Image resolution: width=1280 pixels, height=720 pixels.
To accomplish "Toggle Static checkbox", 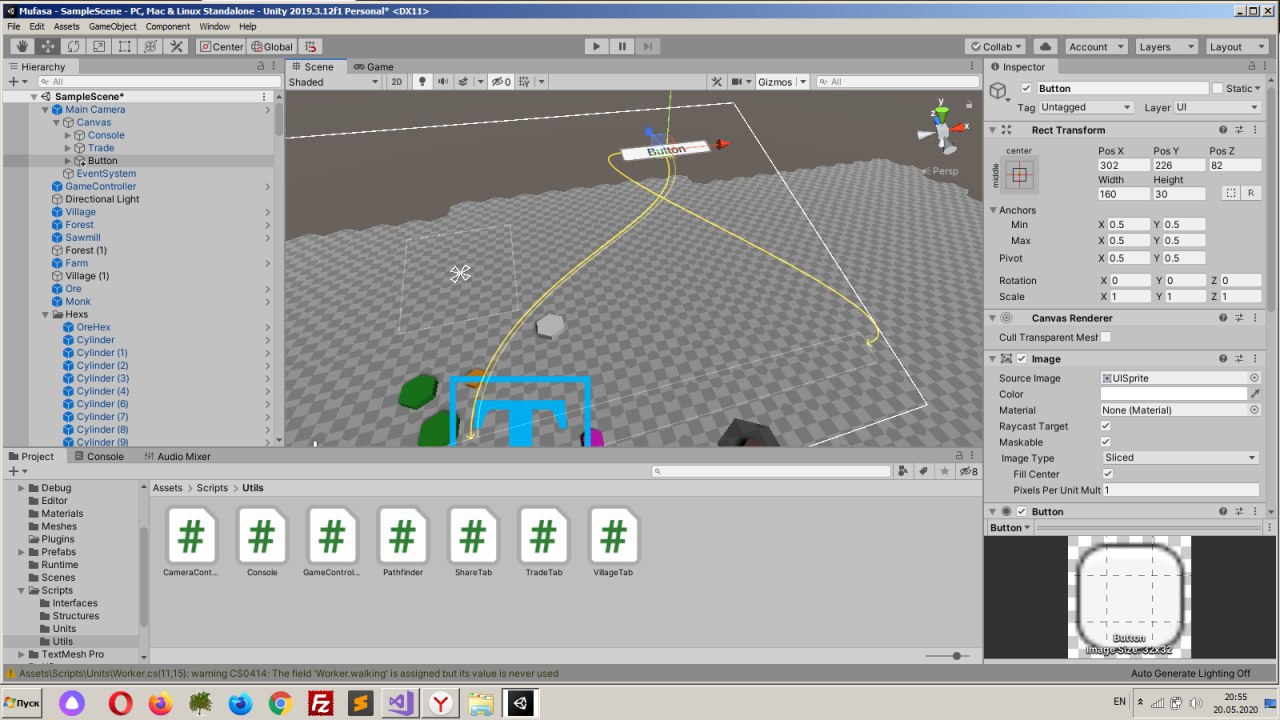I will click(1217, 88).
